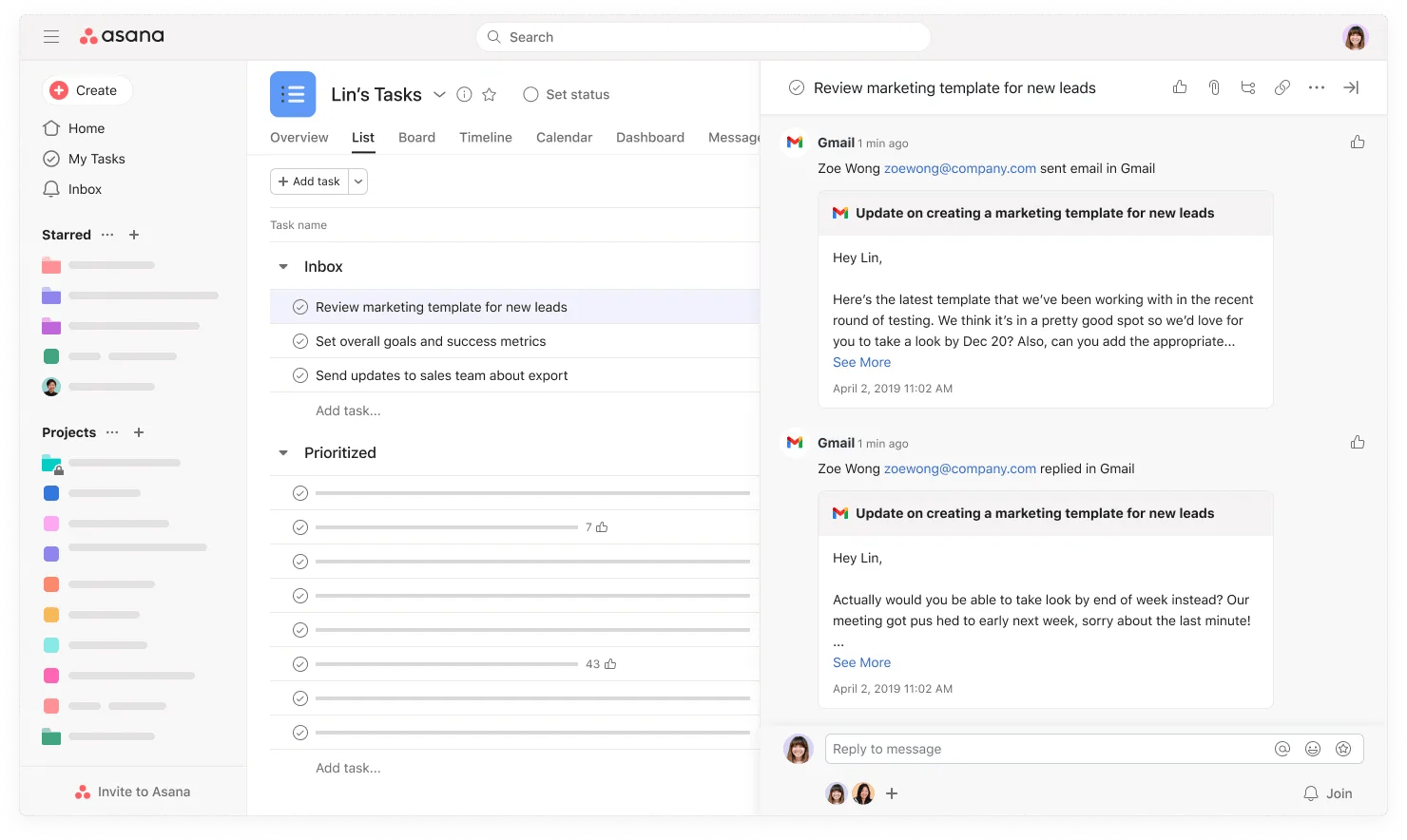Mark 'Set overall goals and success metrics' complete

coord(300,341)
